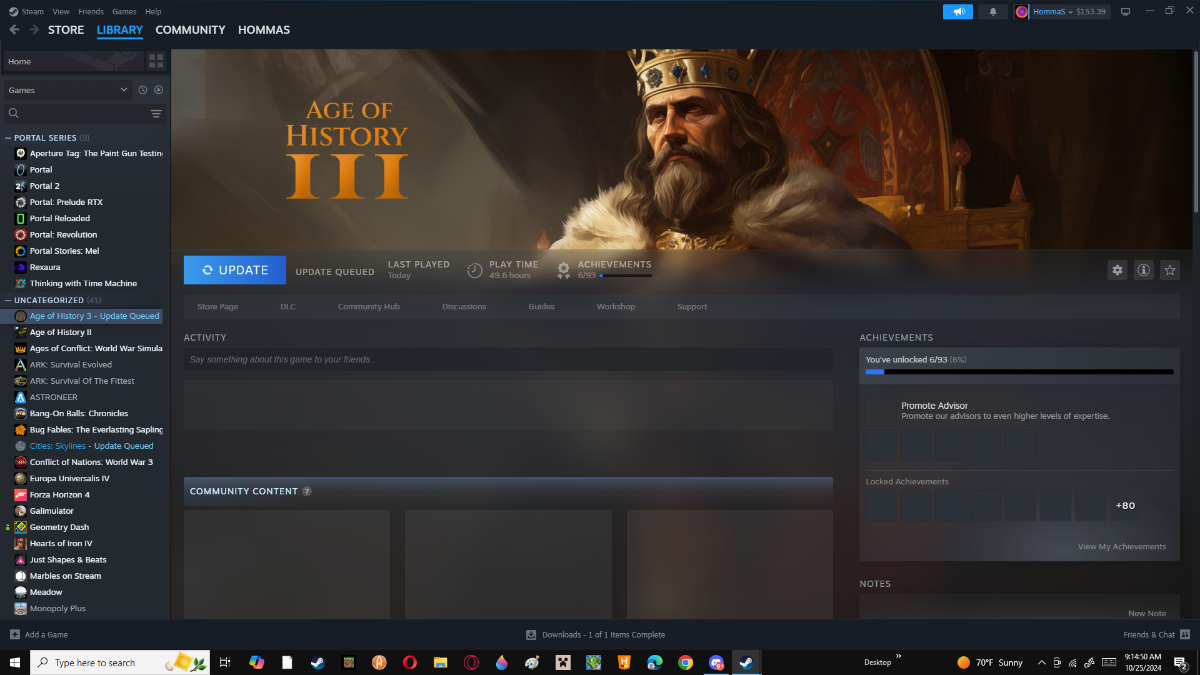Switch library to grid collections view
Viewport: 1200px width, 675px height.
(156, 61)
